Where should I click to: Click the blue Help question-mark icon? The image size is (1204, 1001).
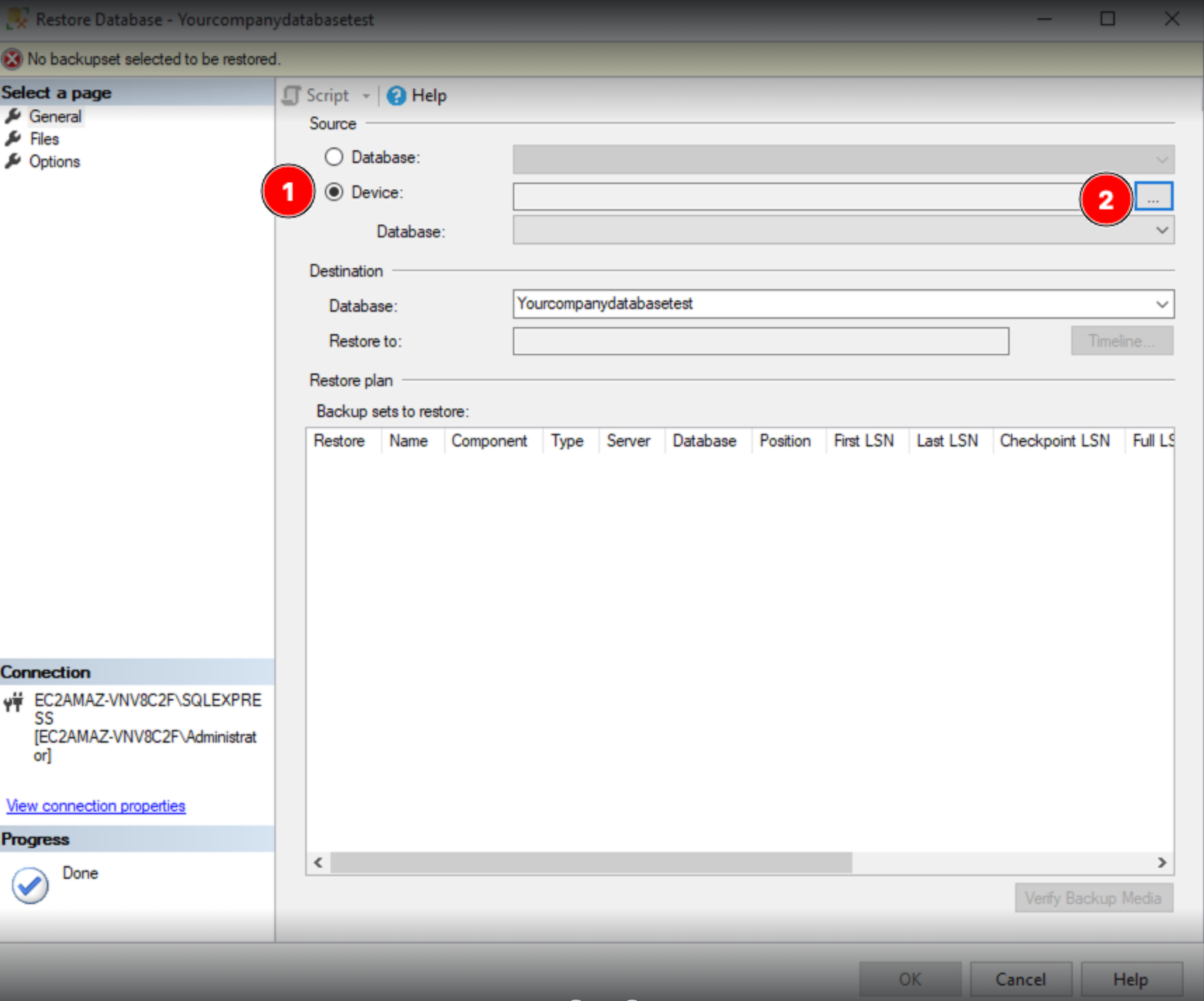[396, 95]
